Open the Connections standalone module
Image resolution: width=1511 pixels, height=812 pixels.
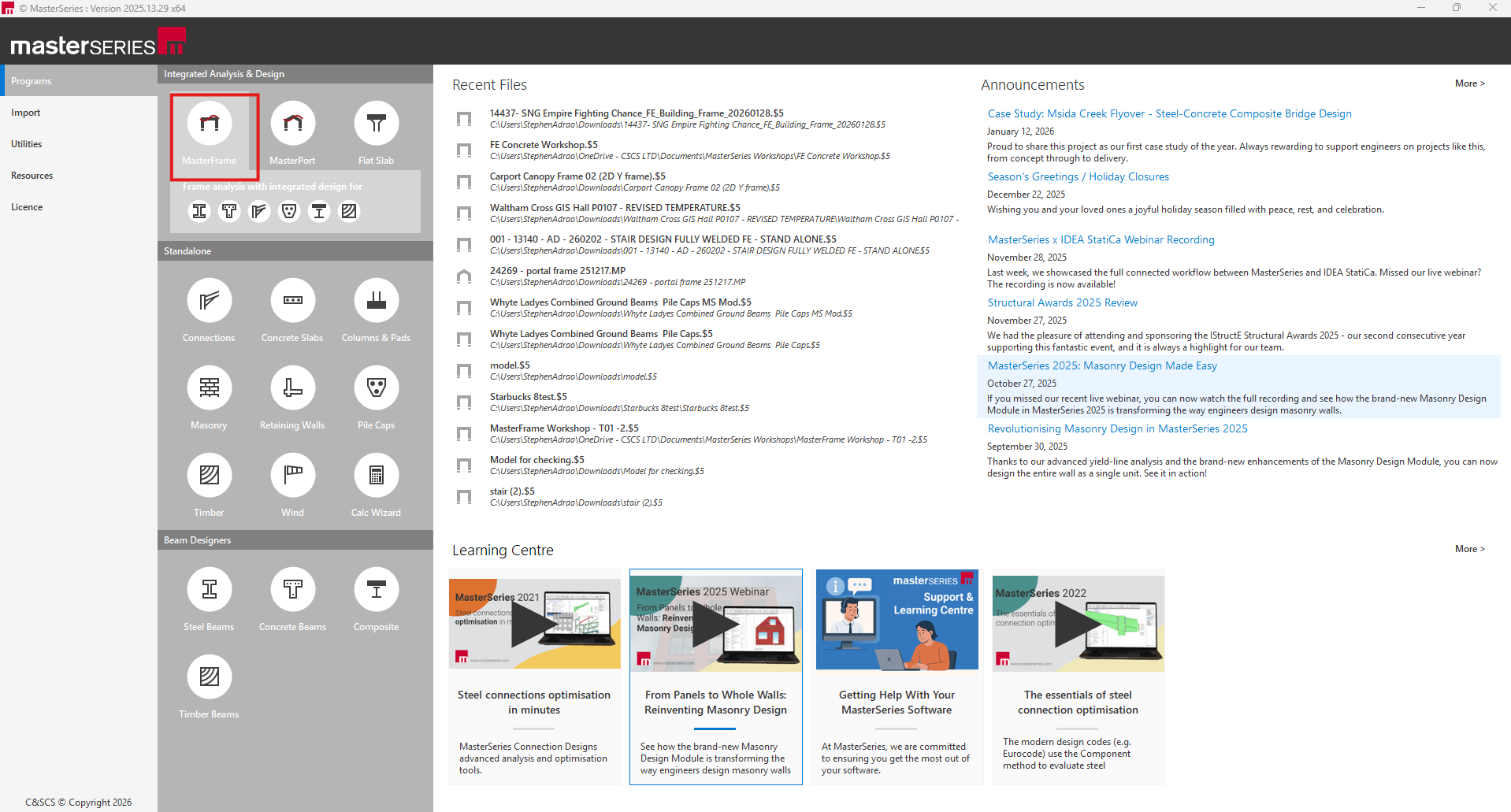(210, 301)
